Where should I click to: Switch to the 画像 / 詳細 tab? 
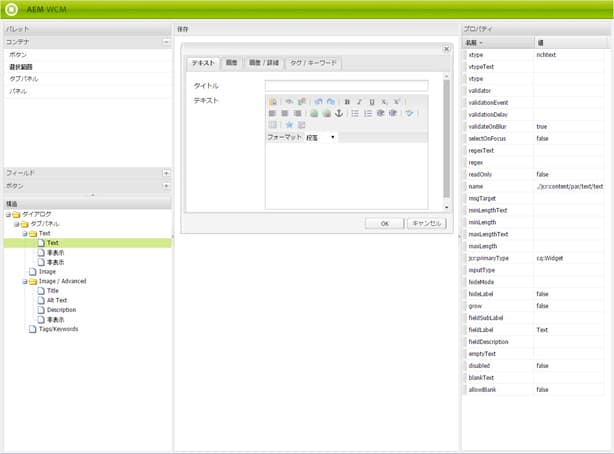click(264, 63)
